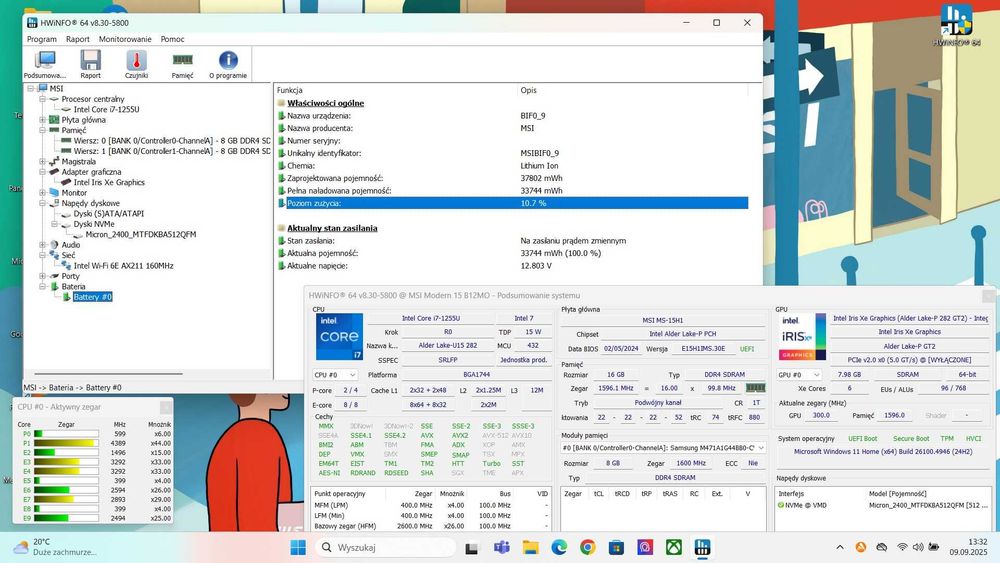Open the Wi-Fi tray icon

(x=902, y=547)
